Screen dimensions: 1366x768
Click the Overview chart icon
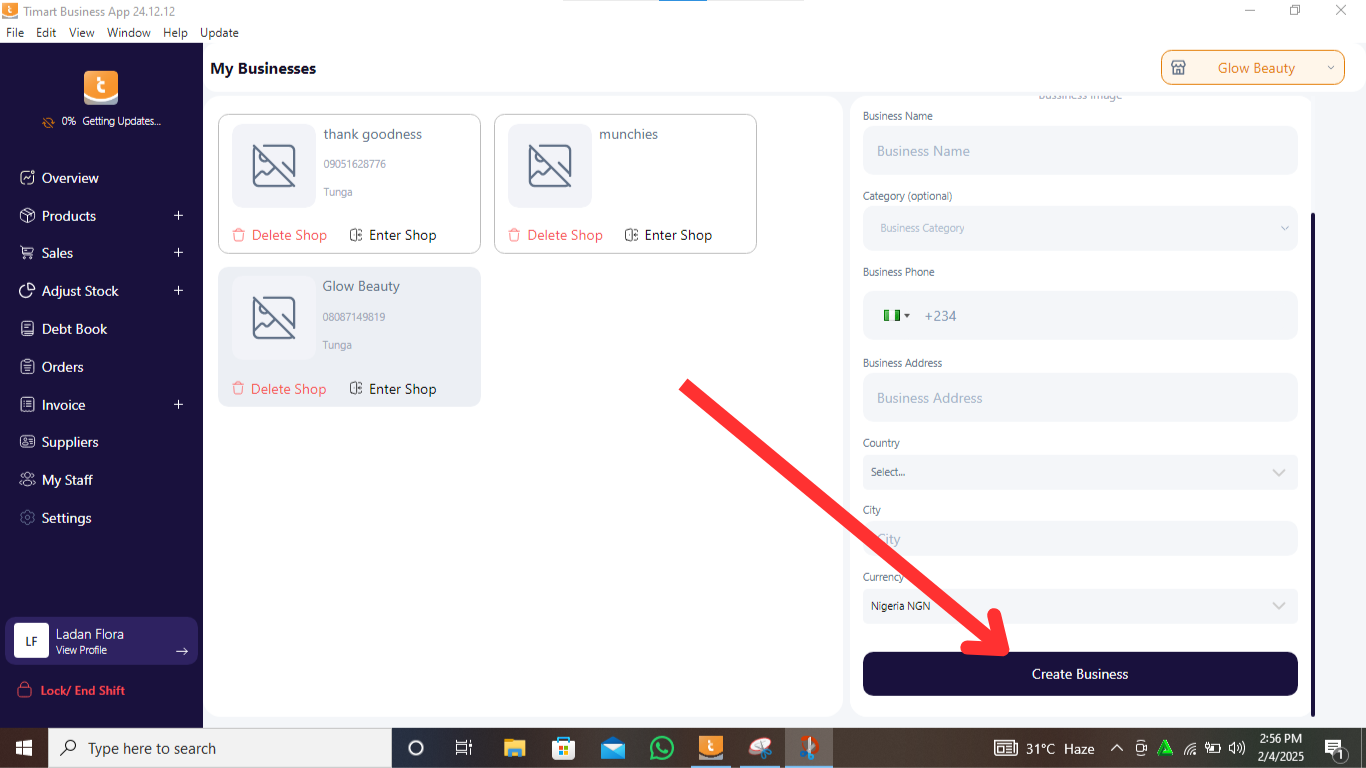point(28,178)
